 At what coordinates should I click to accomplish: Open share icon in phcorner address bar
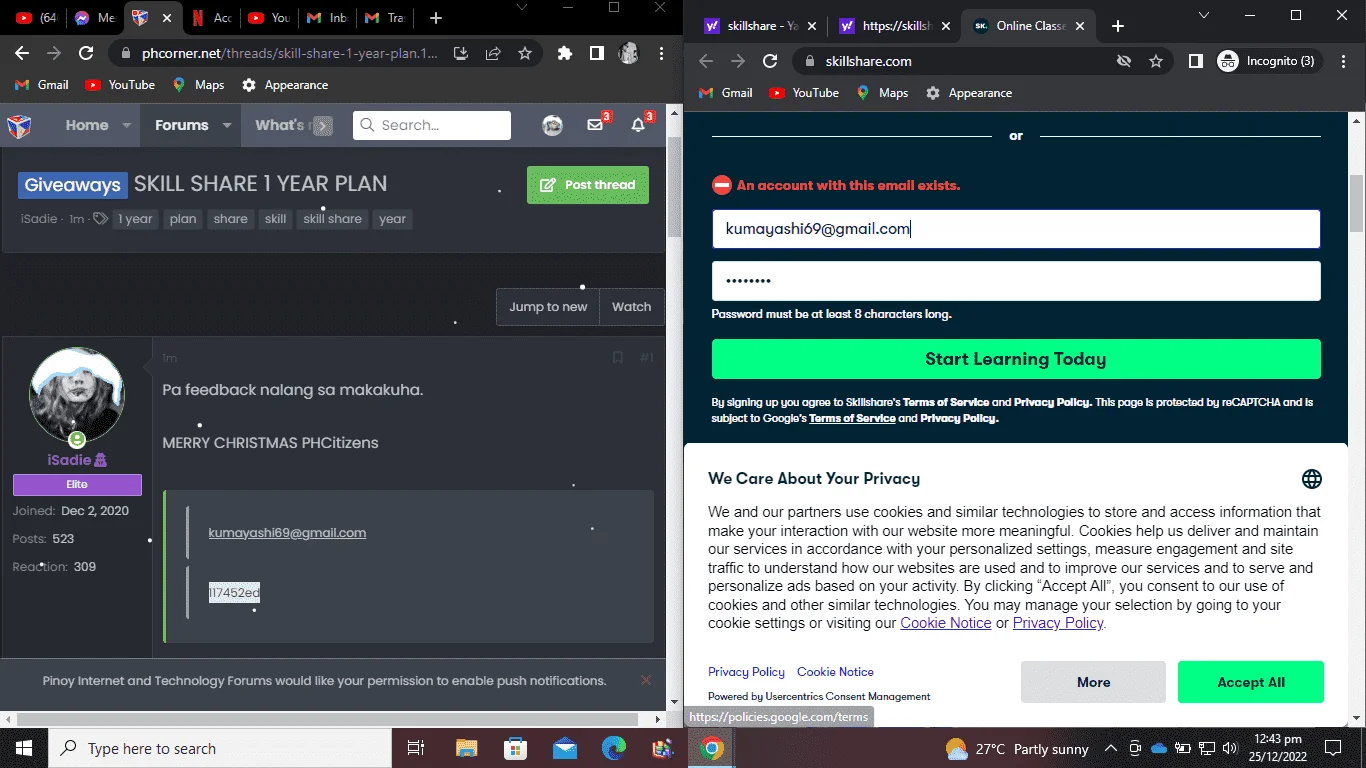493,53
